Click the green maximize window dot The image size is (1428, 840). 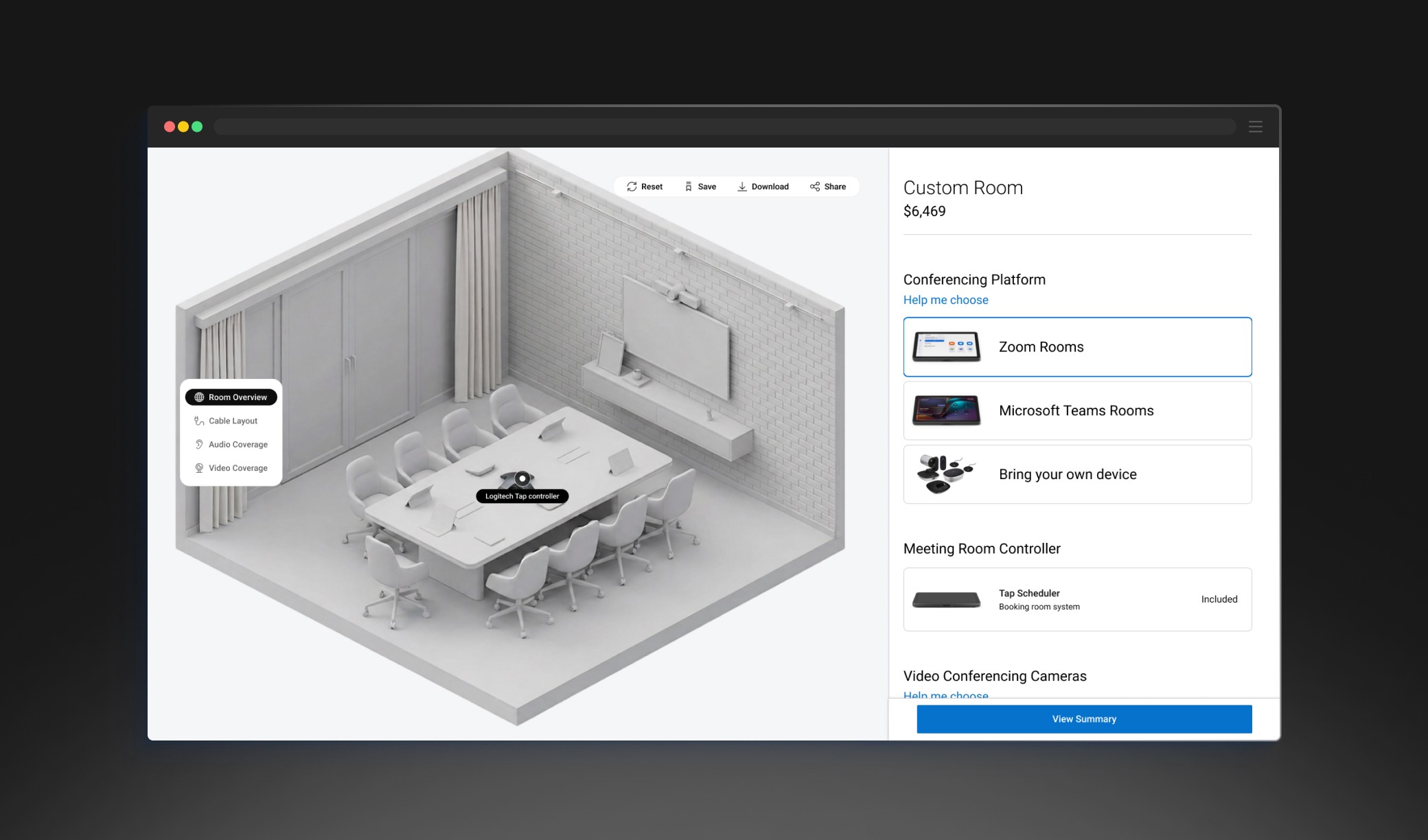(197, 126)
